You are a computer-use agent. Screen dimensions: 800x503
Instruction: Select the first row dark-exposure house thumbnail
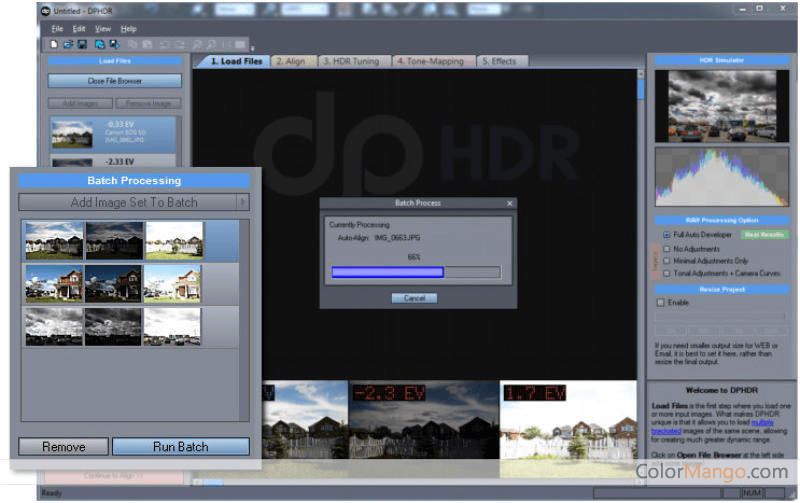pyautogui.click(x=114, y=240)
